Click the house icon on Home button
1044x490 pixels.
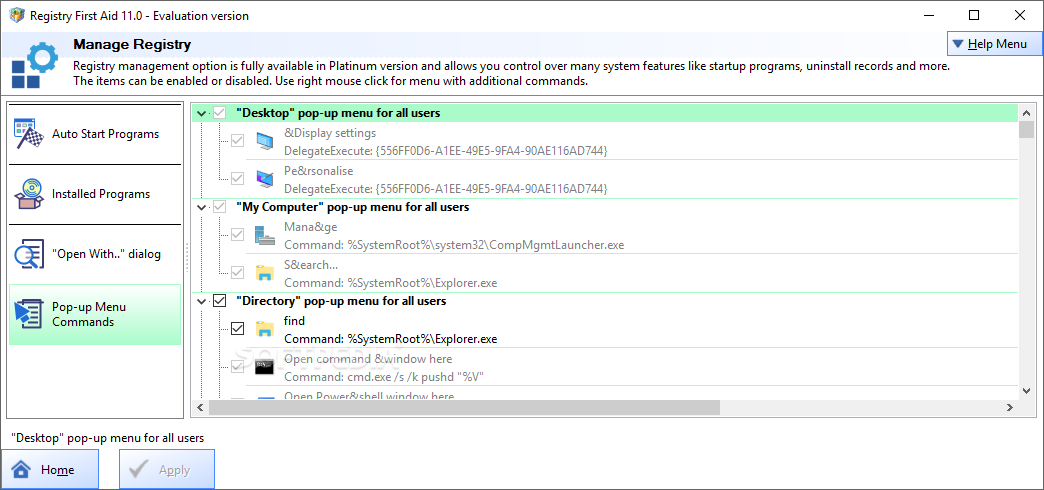[21, 470]
